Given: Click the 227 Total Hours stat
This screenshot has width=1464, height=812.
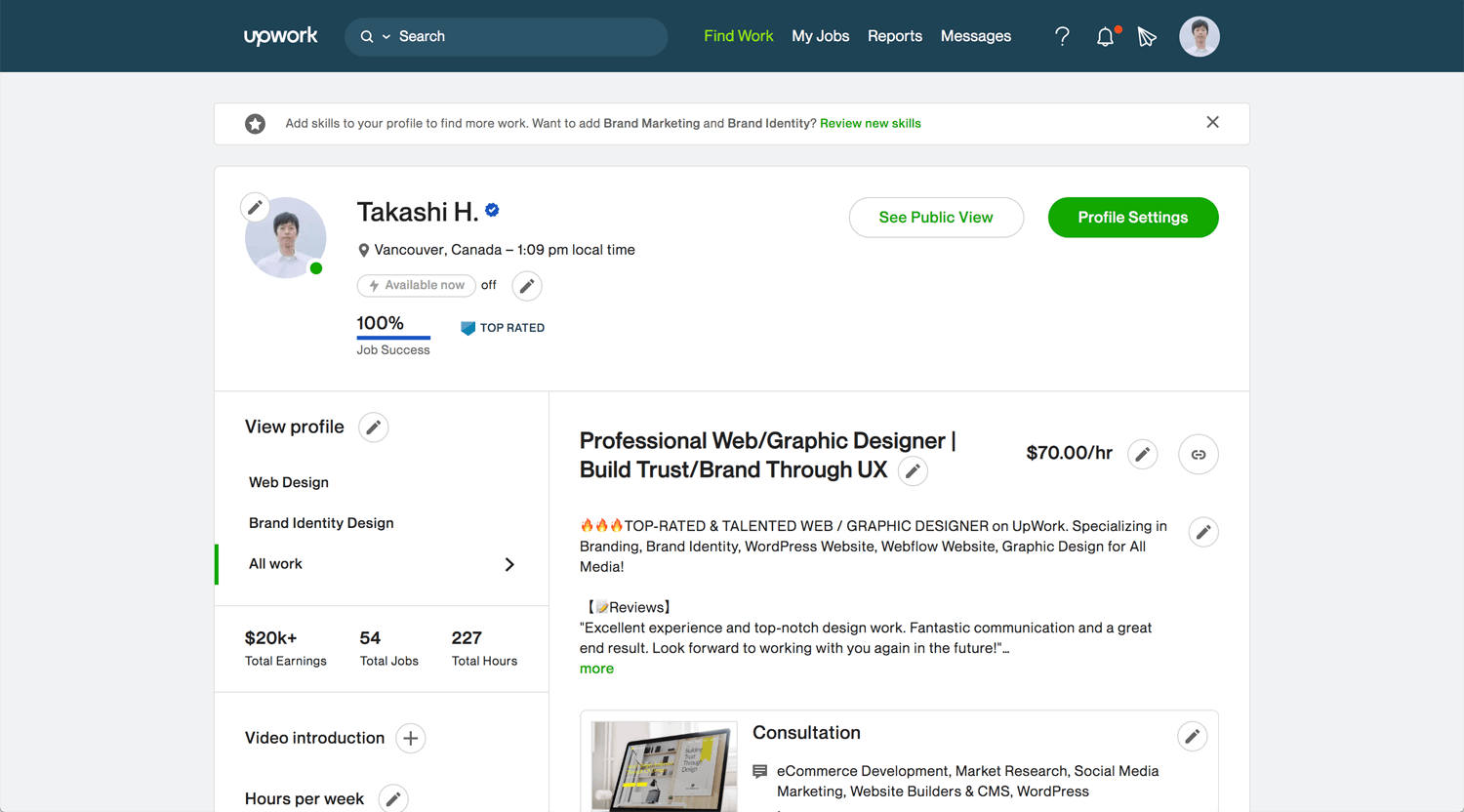Looking at the screenshot, I should click(485, 648).
